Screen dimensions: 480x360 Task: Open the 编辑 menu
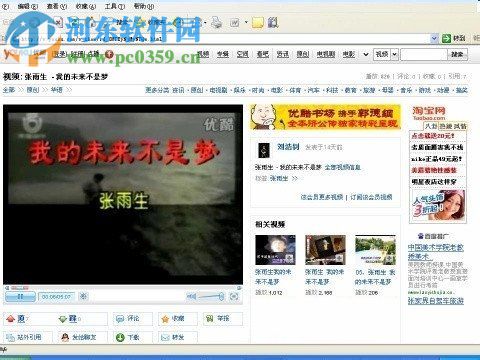(x=28, y=6)
